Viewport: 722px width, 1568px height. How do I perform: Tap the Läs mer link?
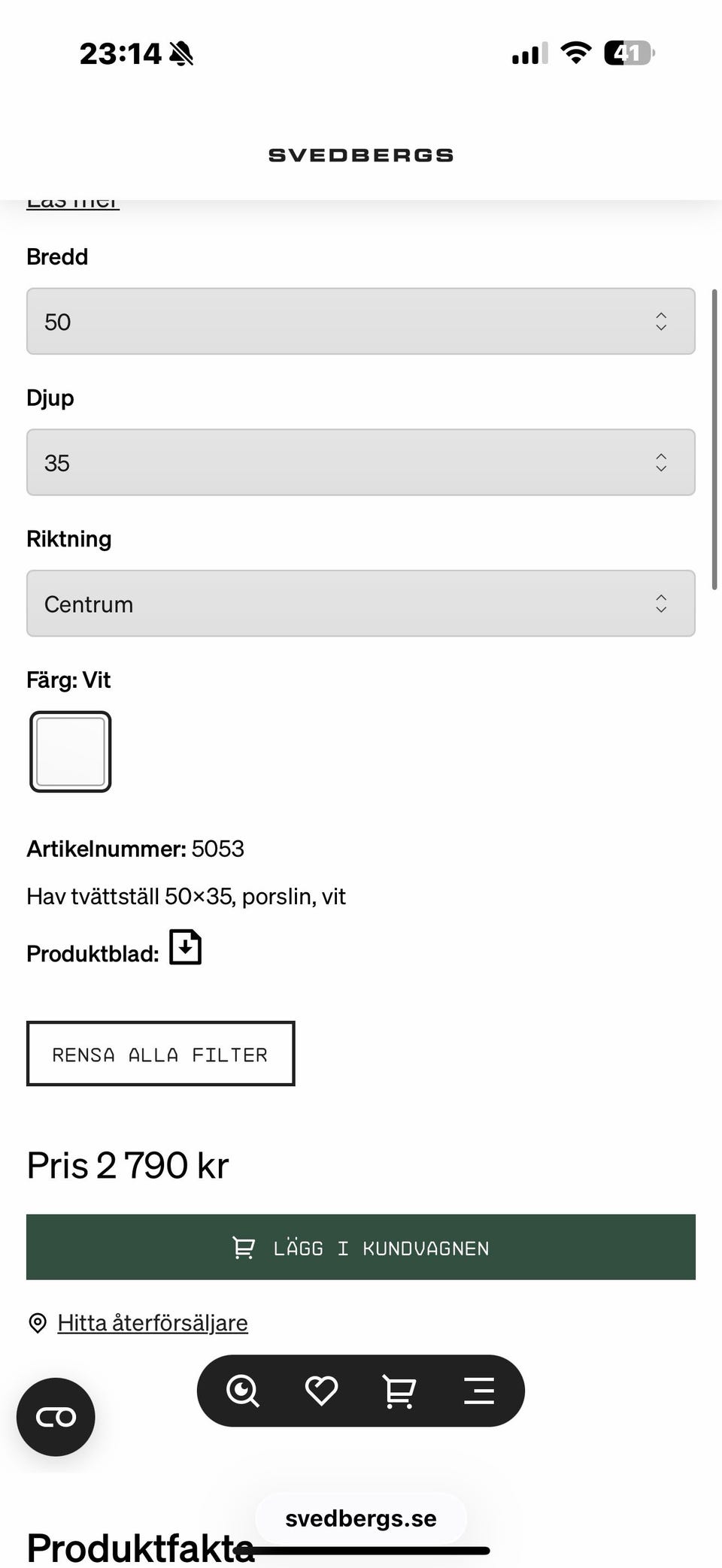click(73, 204)
